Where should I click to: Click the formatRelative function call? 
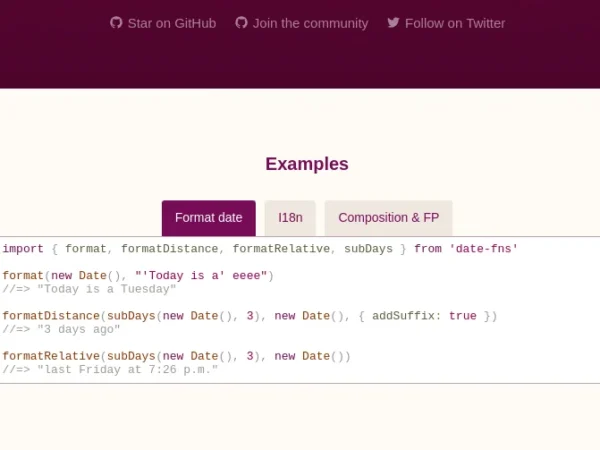[51, 356]
